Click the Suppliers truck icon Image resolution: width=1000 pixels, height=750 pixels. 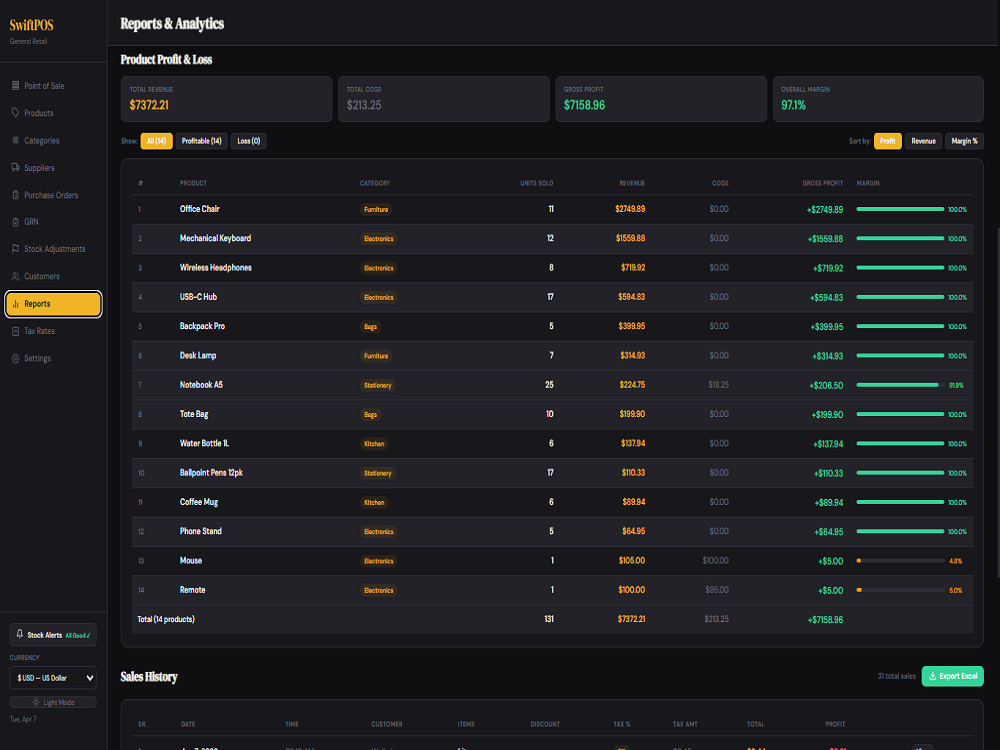pyautogui.click(x=15, y=168)
